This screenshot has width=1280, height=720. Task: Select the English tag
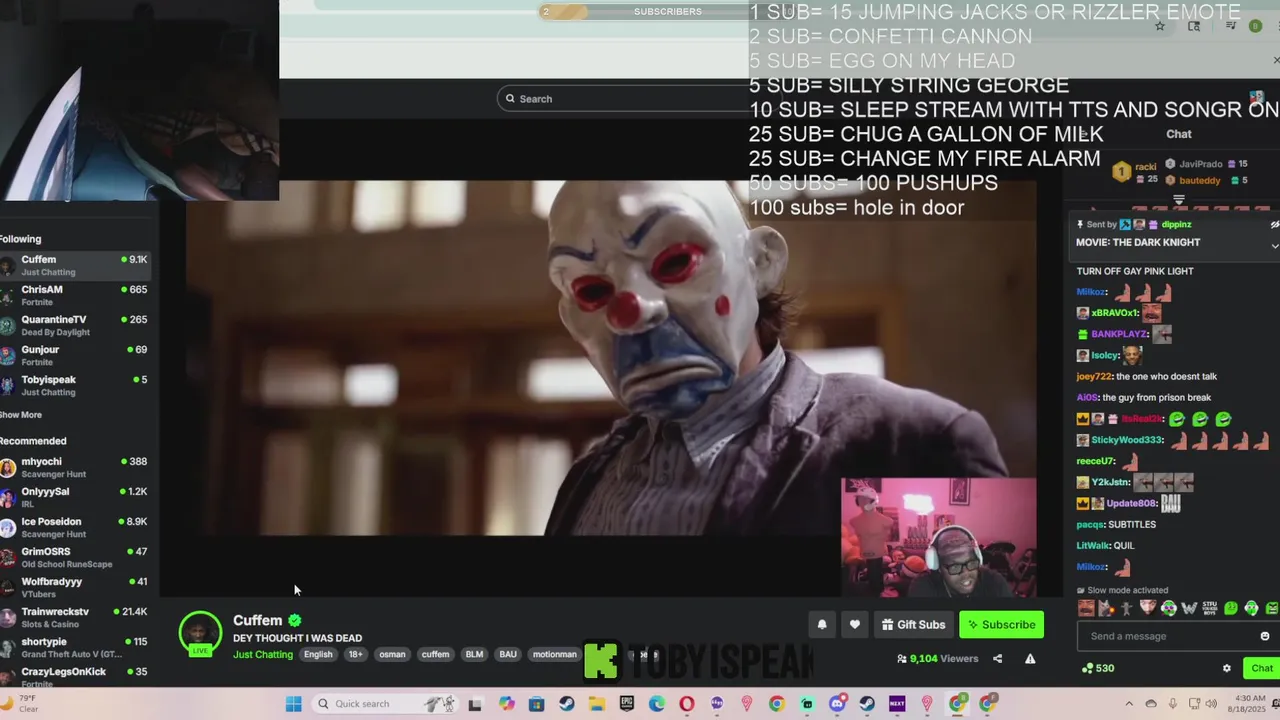pyautogui.click(x=318, y=655)
